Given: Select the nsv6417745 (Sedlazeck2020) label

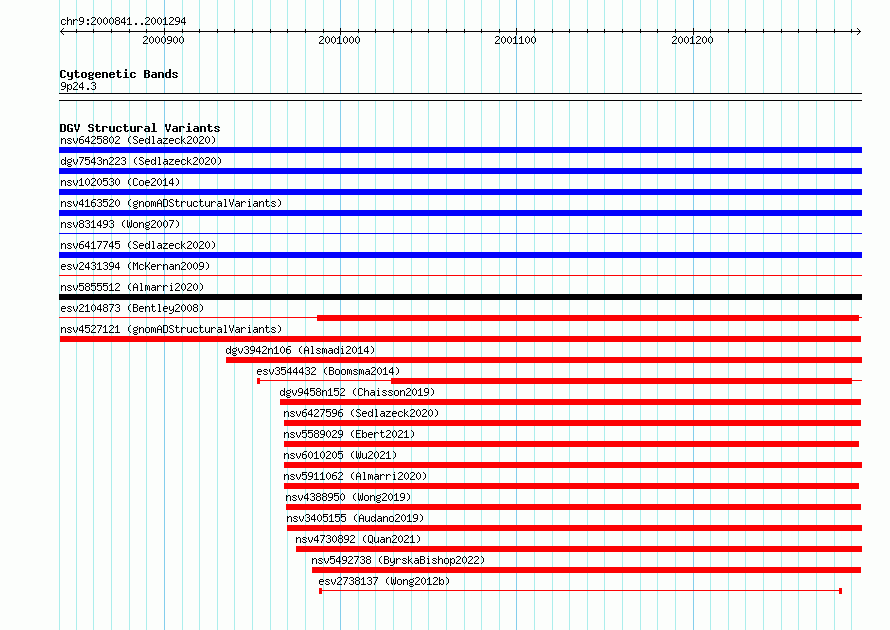Looking at the screenshot, I should pos(138,245).
